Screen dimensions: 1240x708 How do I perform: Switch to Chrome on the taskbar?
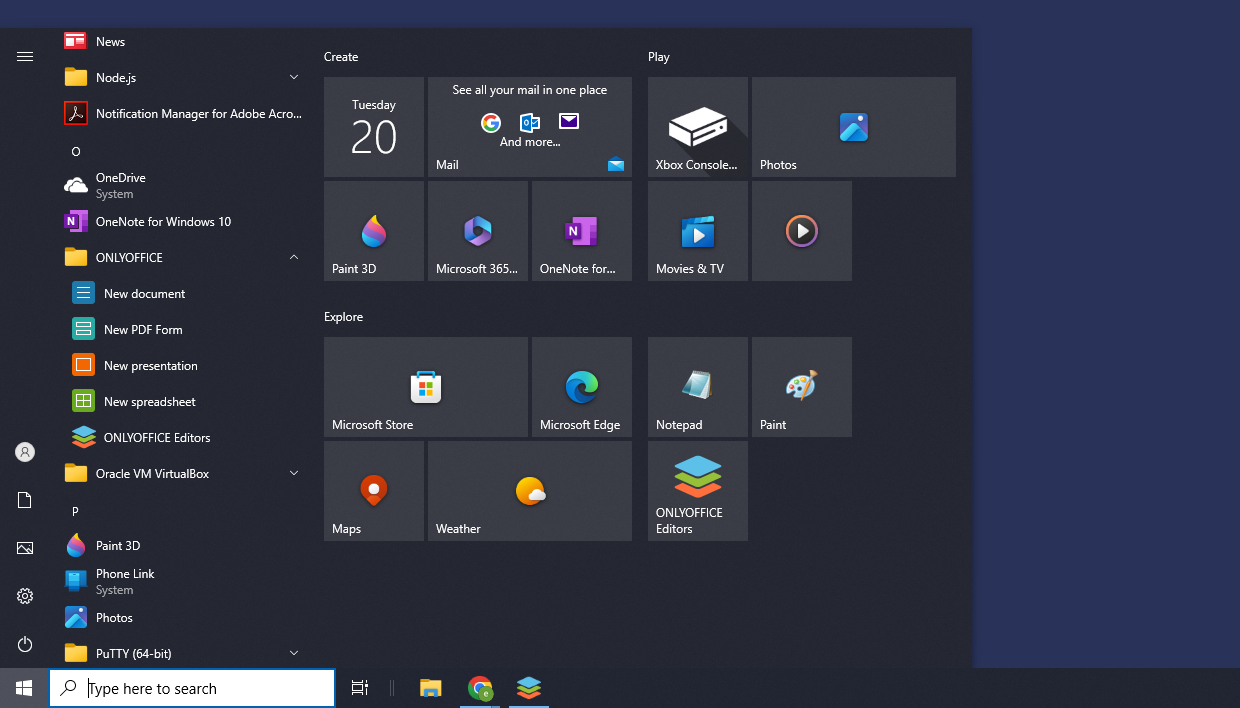480,688
